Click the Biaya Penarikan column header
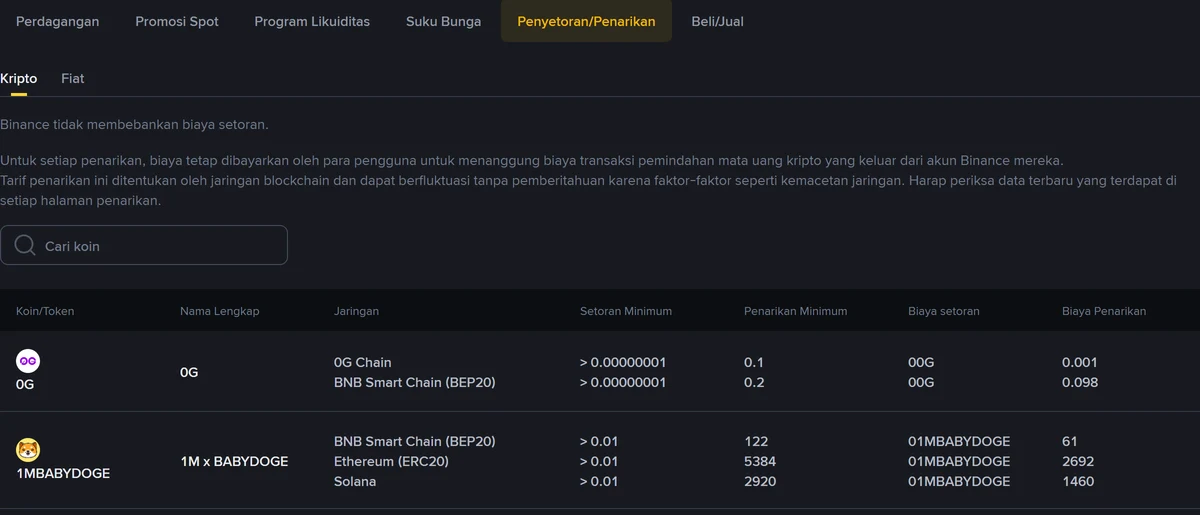This screenshot has width=1200, height=515. pos(1104,311)
